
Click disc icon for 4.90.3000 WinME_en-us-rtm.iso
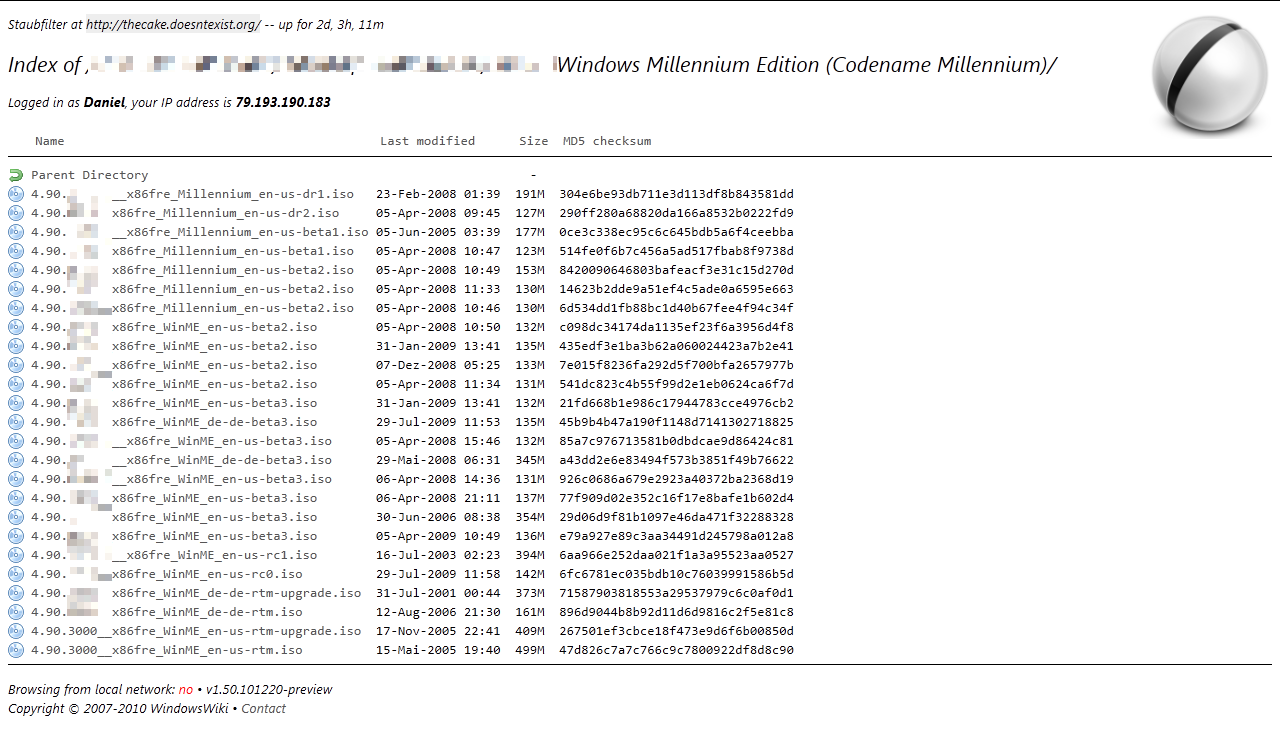click(15, 650)
